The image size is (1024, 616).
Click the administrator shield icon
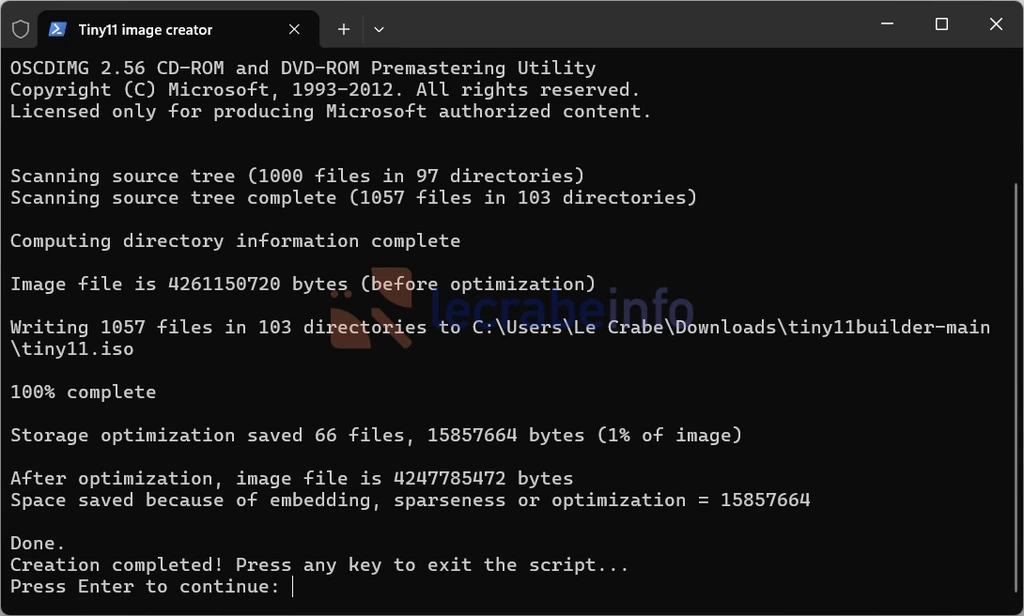click(x=21, y=29)
